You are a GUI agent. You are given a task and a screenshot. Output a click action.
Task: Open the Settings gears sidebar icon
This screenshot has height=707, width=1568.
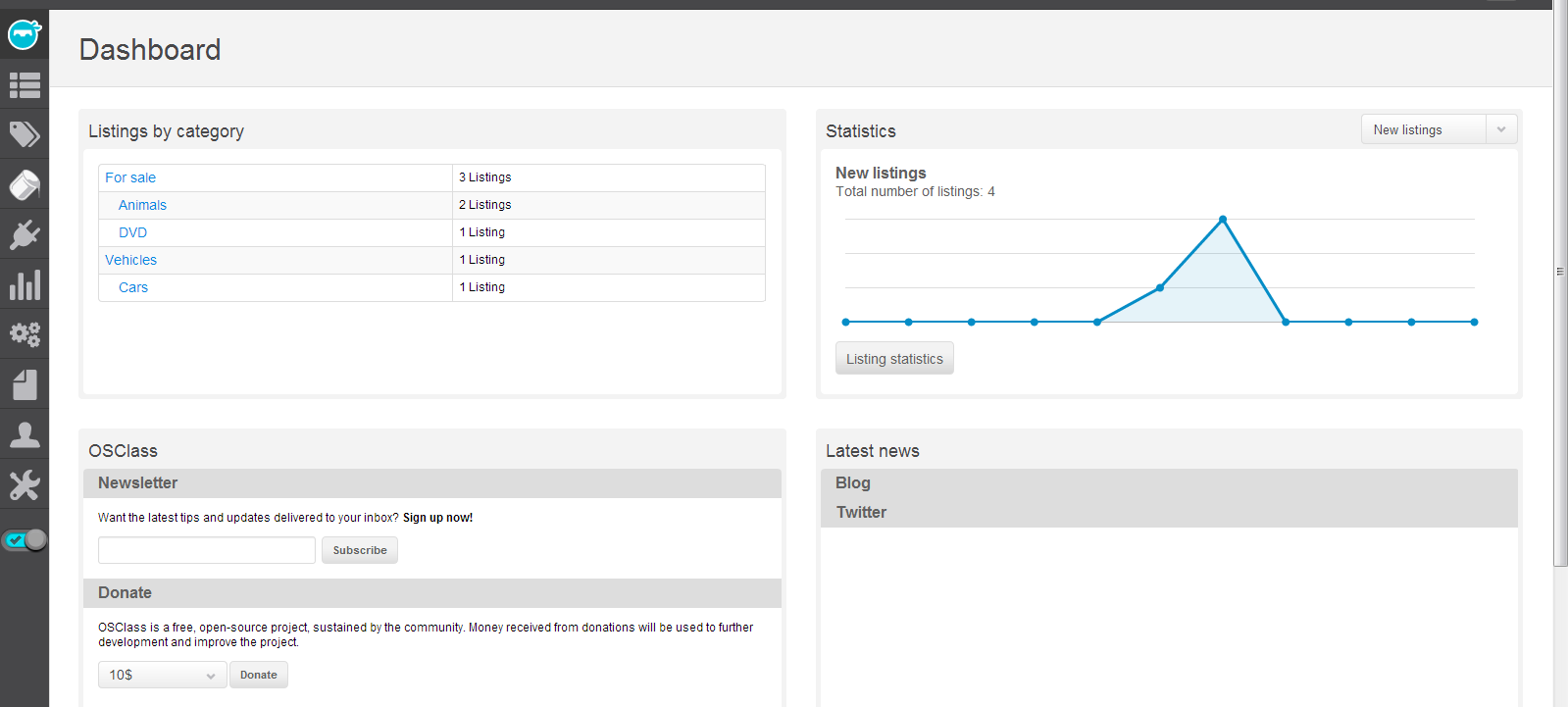pos(25,334)
